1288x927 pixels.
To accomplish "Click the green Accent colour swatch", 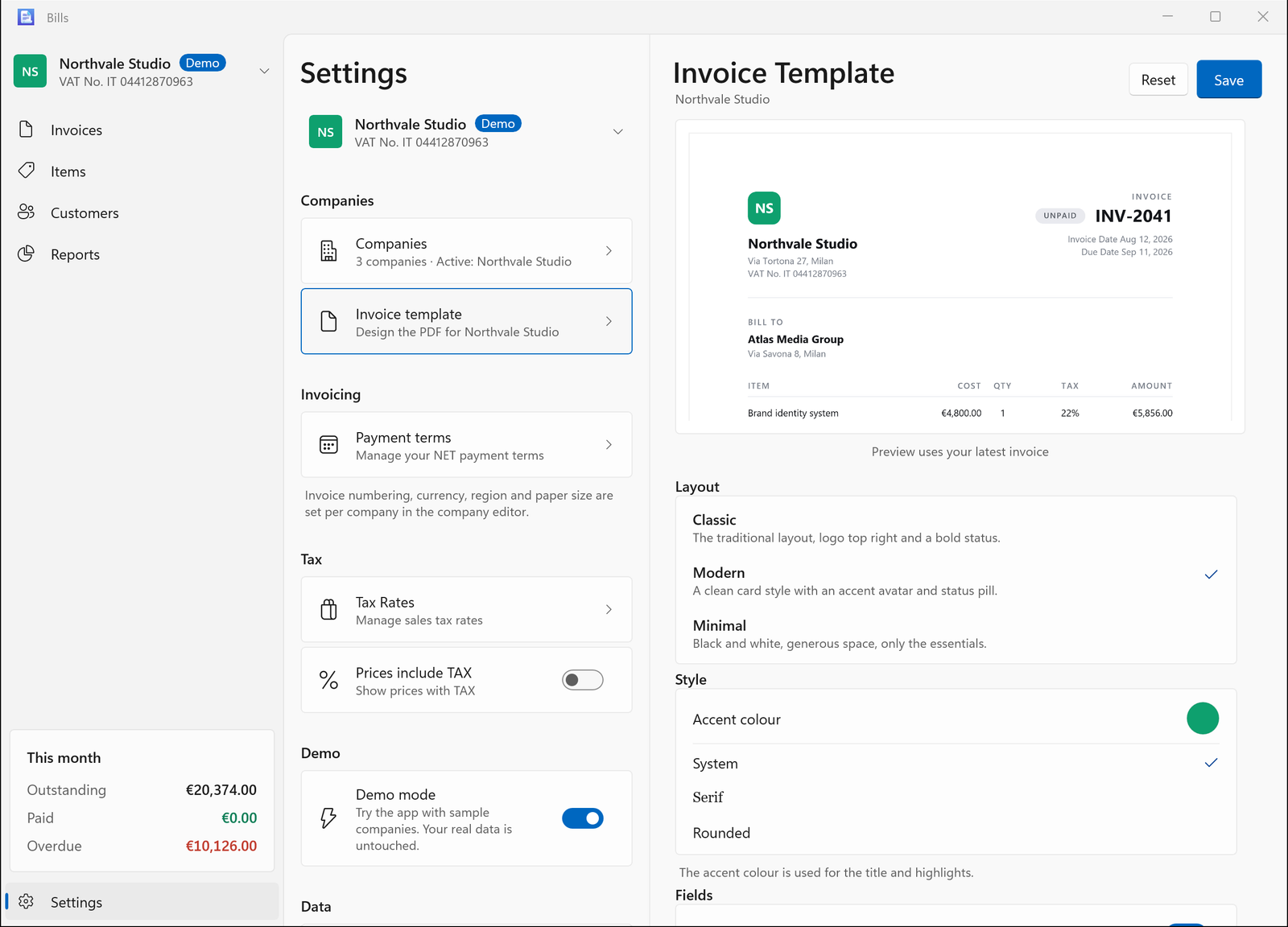I will tap(1203, 719).
